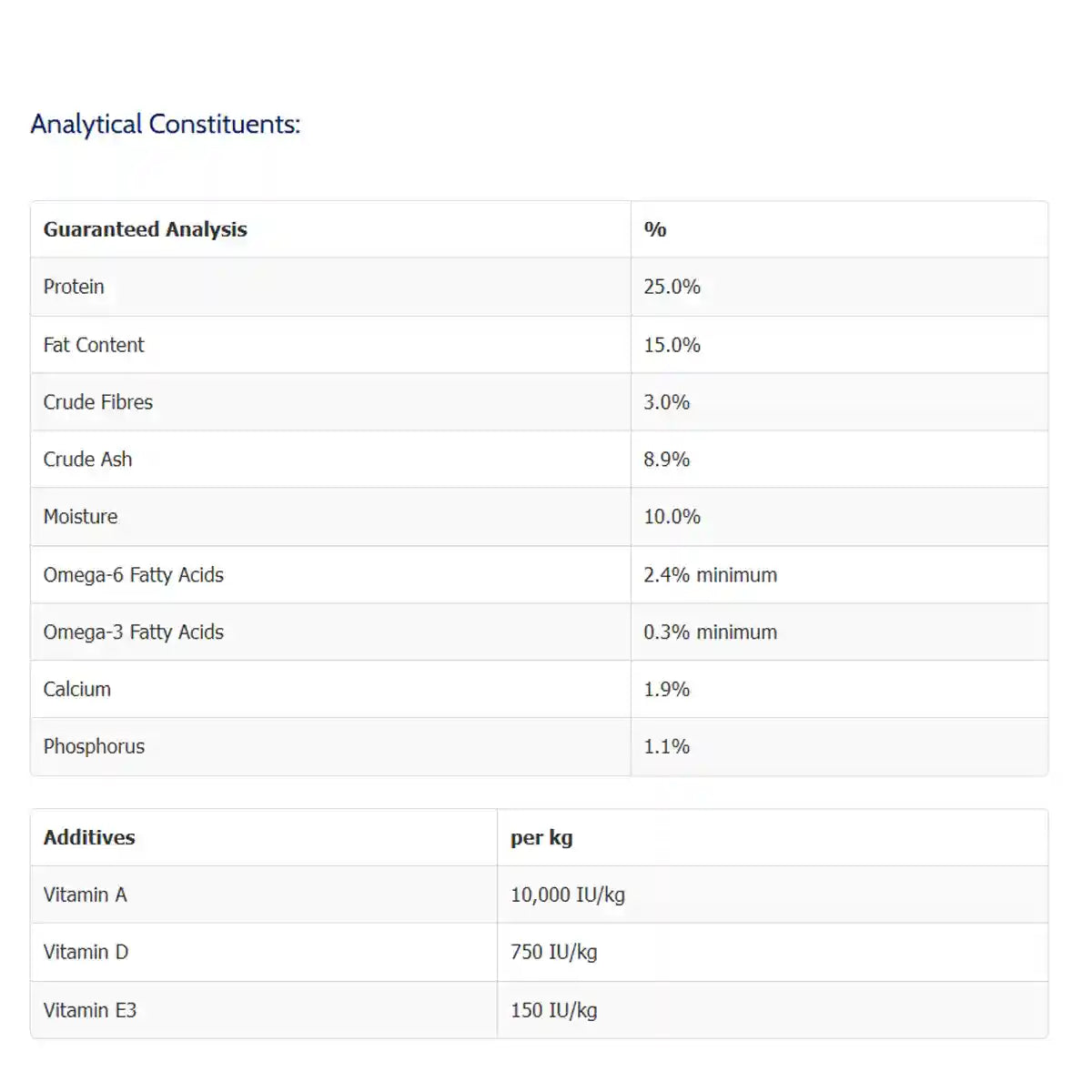
Task: Select the 2.4% minimum value
Action: (x=710, y=575)
